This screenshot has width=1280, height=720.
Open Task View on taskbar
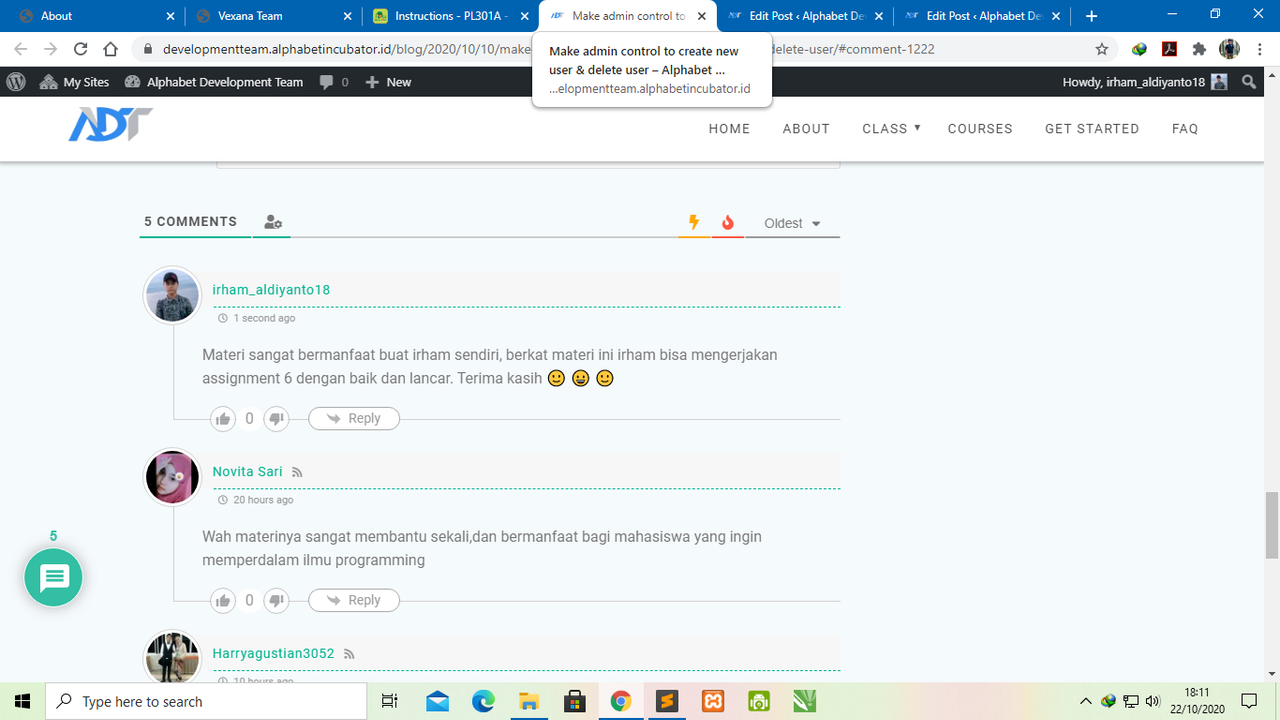[x=390, y=701]
